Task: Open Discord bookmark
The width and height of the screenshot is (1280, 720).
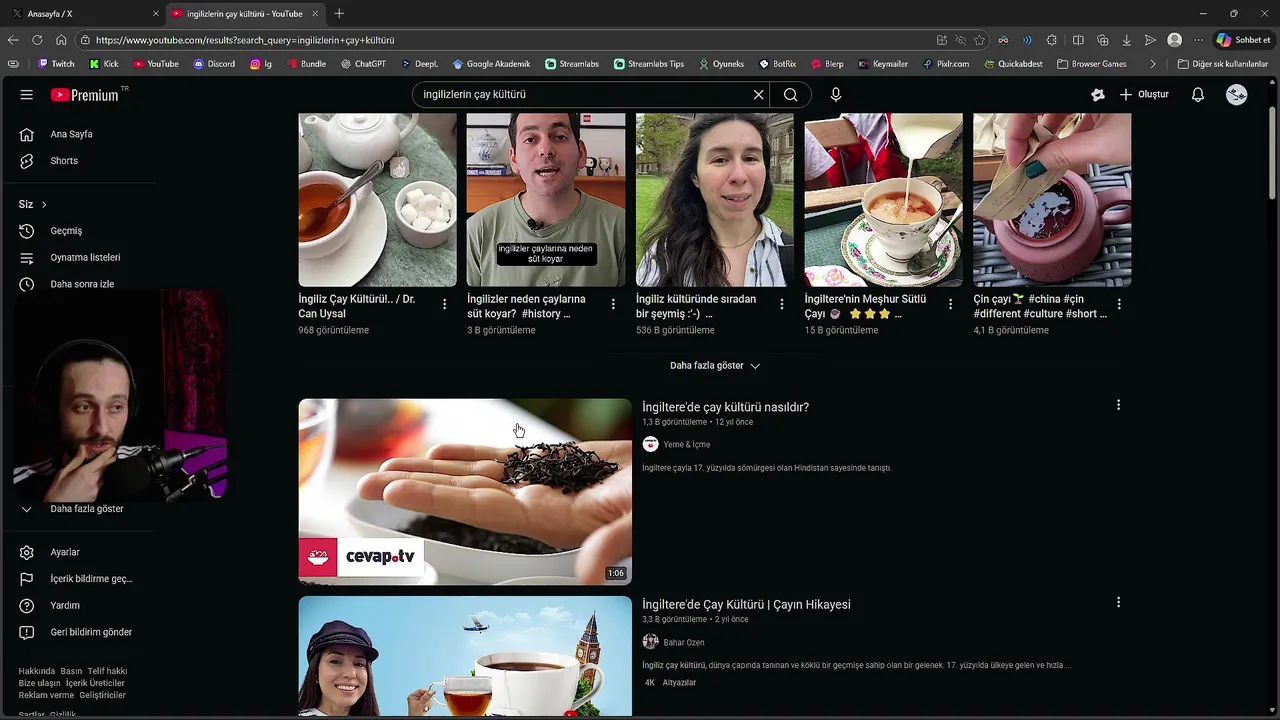Action: pos(214,64)
